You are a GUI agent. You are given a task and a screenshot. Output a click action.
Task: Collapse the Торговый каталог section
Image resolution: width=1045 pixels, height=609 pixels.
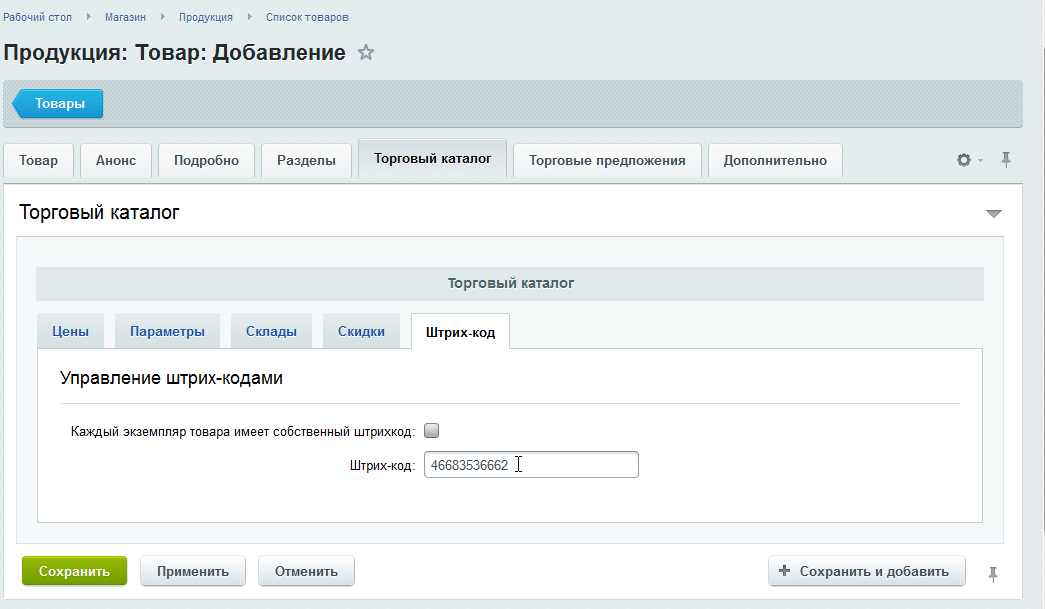[x=992, y=213]
